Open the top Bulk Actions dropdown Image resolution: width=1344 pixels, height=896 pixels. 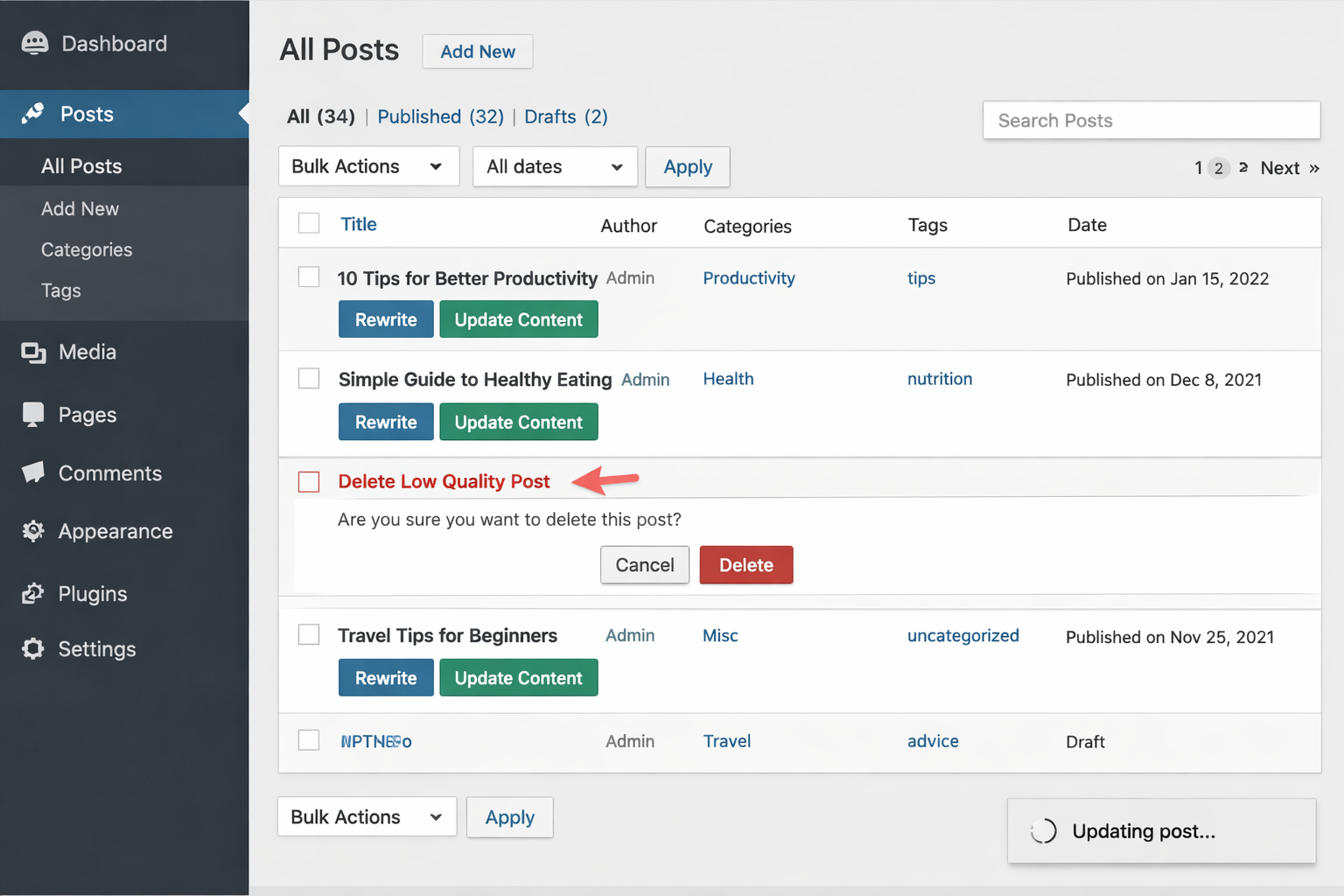click(x=368, y=166)
